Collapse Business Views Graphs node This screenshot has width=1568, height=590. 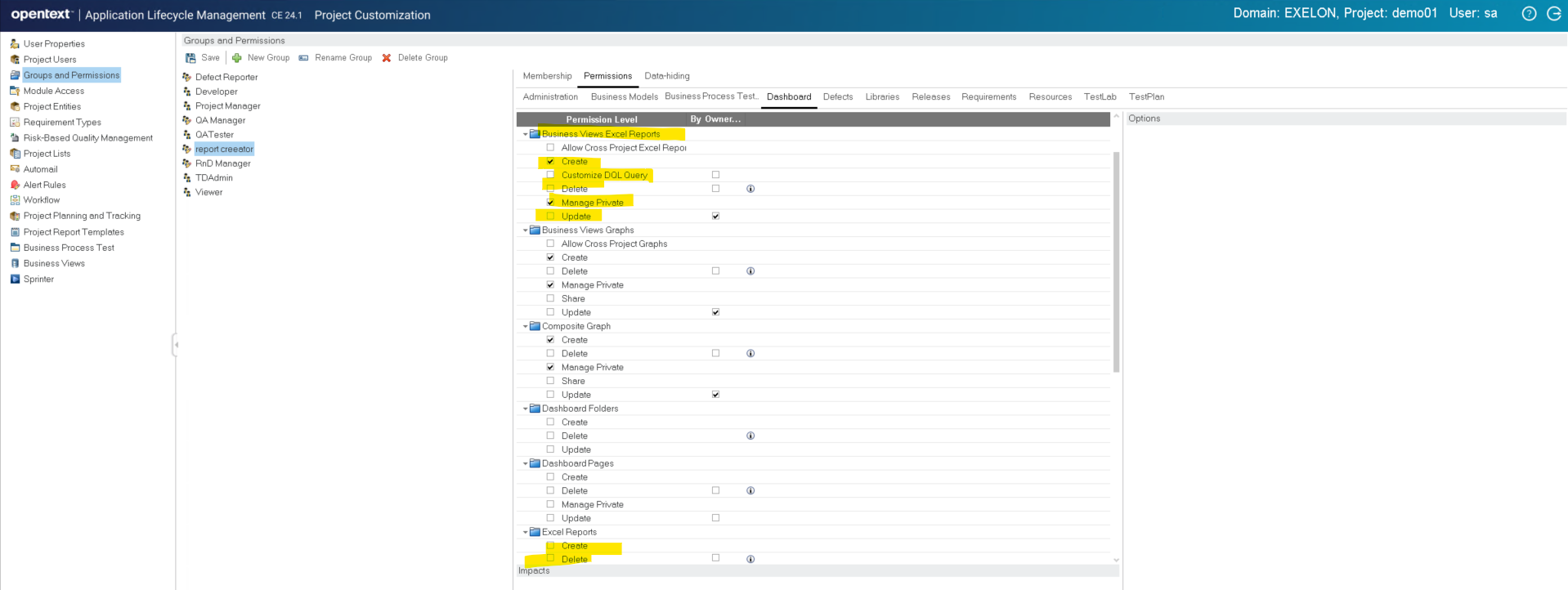click(525, 230)
